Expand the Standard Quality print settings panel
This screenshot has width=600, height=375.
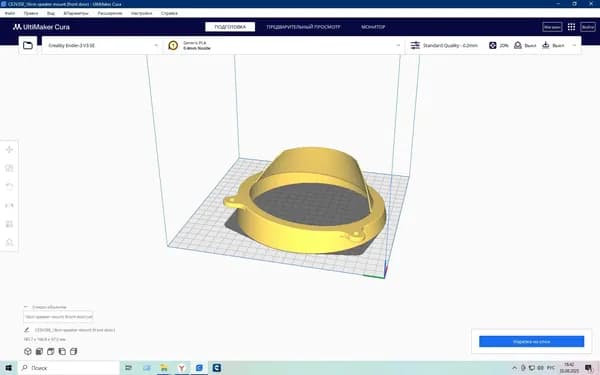493,46
